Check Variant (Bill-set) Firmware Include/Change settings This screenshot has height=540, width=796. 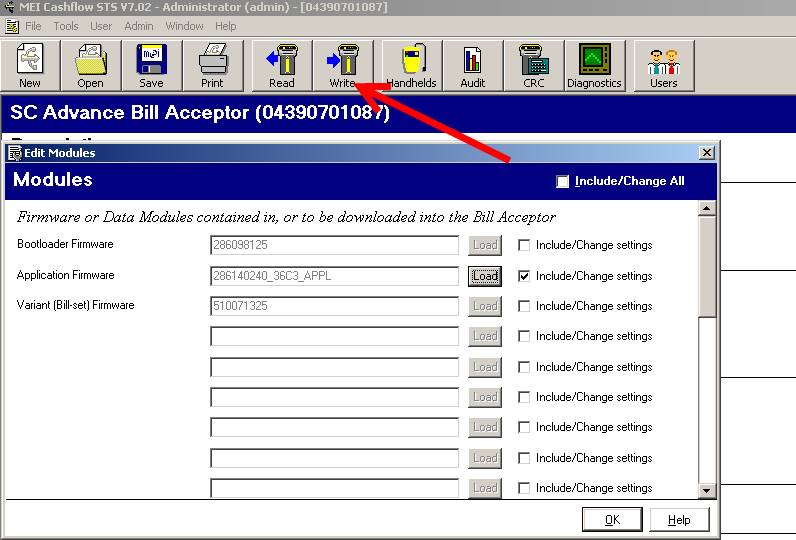coord(524,306)
